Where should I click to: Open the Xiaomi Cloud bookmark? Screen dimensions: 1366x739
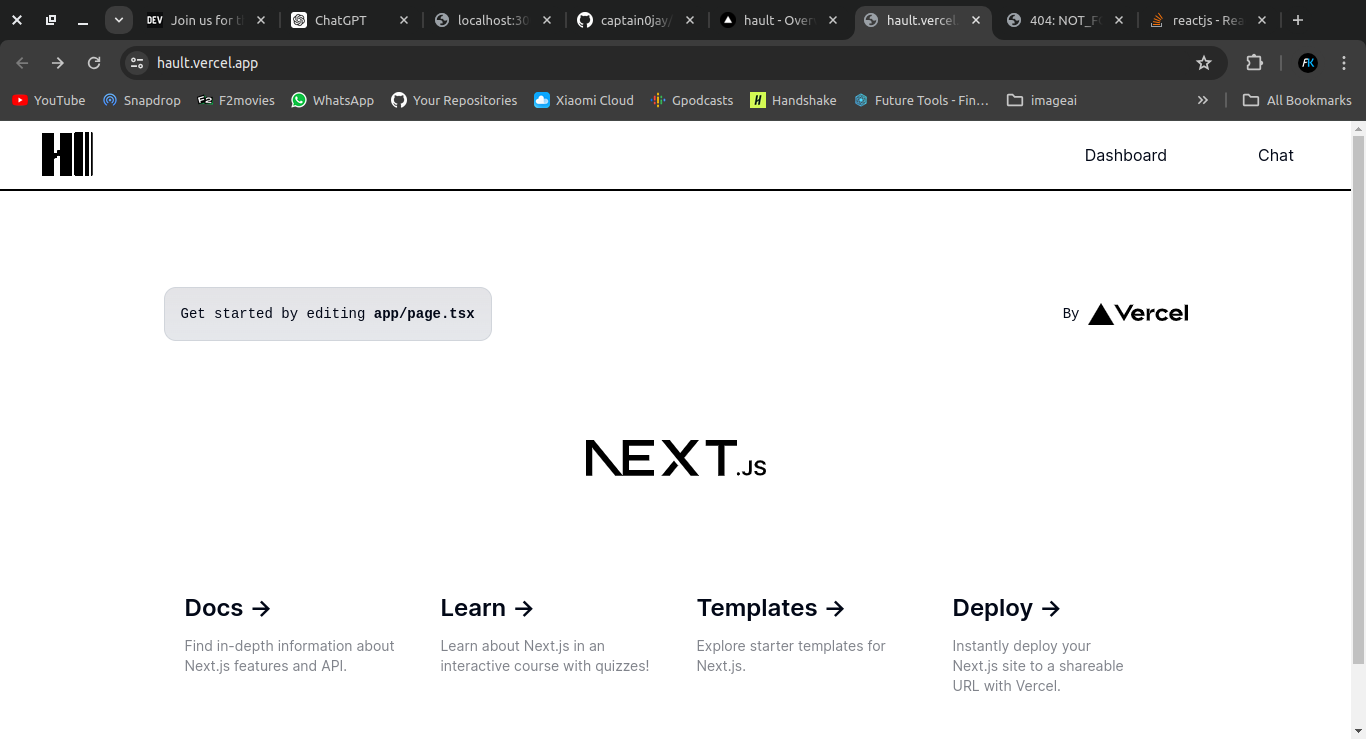pos(583,100)
